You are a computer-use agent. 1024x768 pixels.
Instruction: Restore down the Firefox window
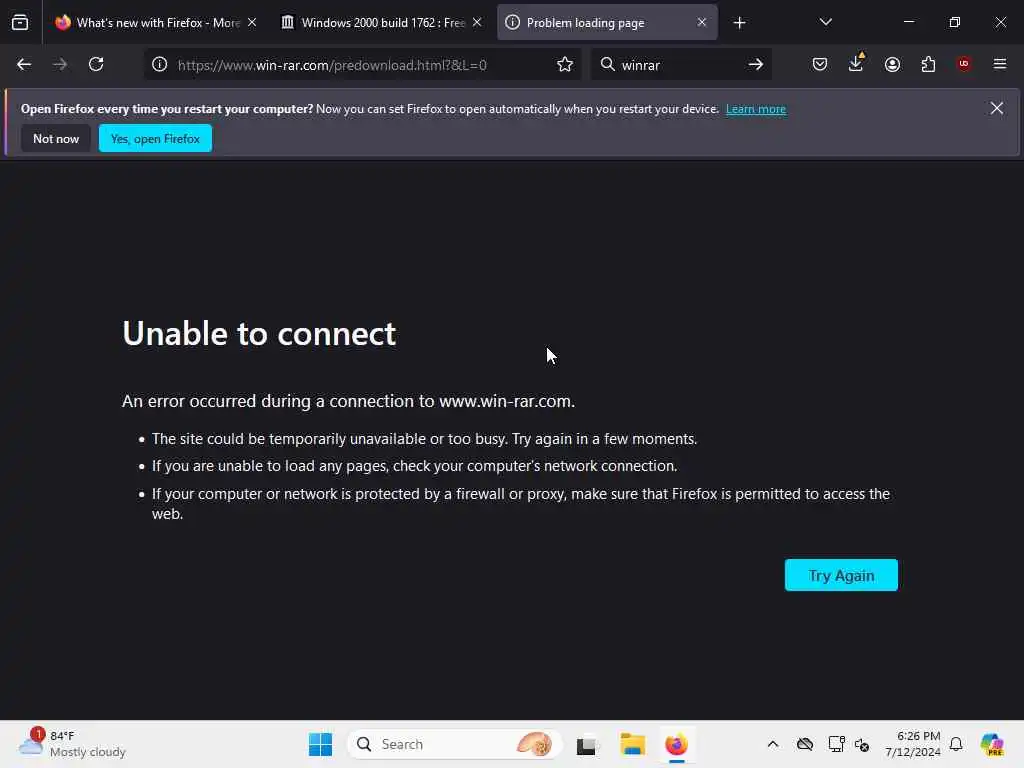tap(954, 22)
